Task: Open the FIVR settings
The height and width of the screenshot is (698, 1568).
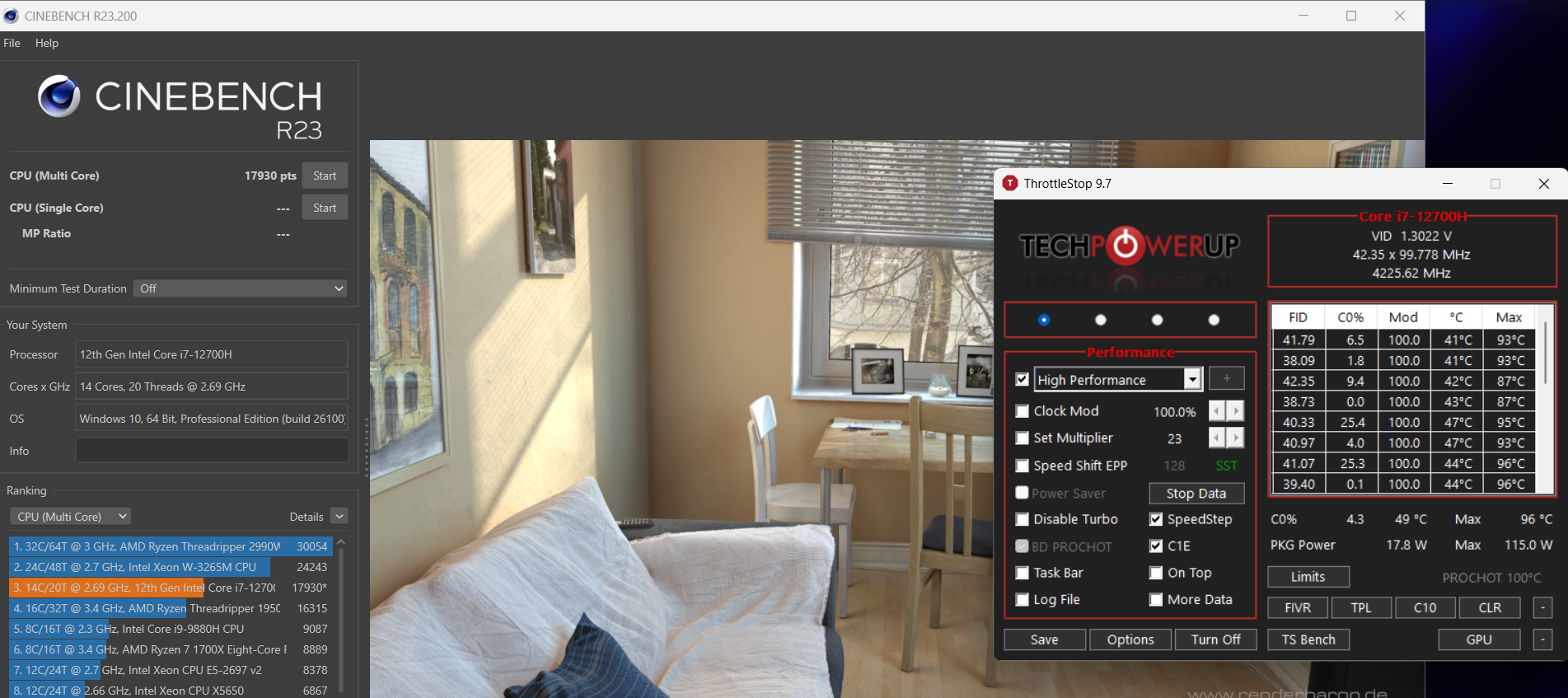Action: pyautogui.click(x=1298, y=608)
